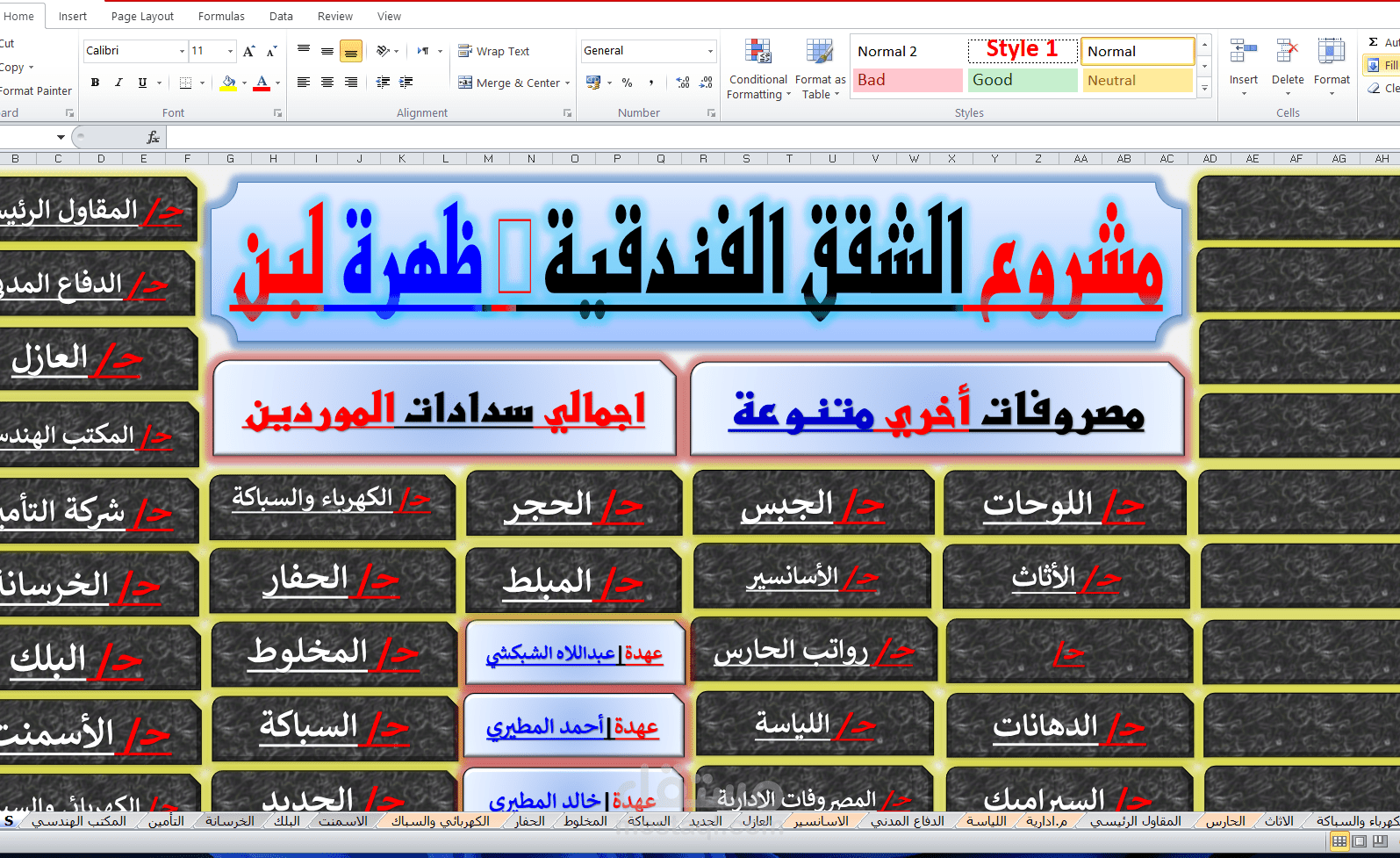Apply the Bad cell style
The image size is (1400, 858).
(908, 80)
